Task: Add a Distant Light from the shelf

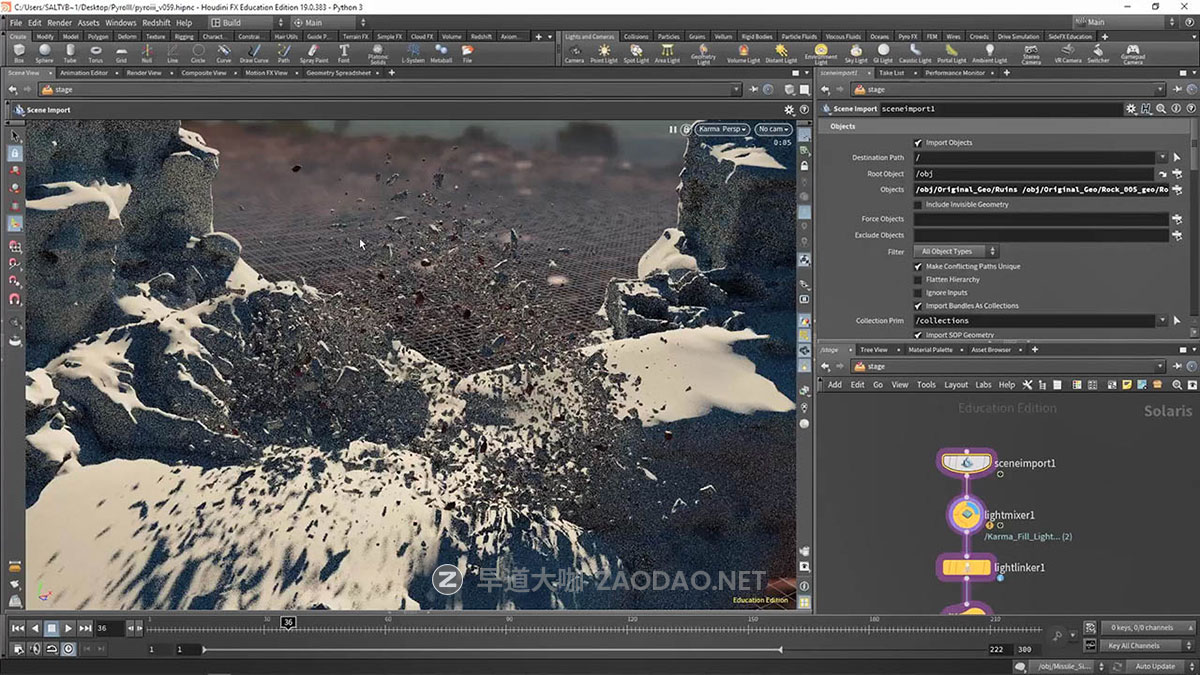Action: [x=782, y=53]
